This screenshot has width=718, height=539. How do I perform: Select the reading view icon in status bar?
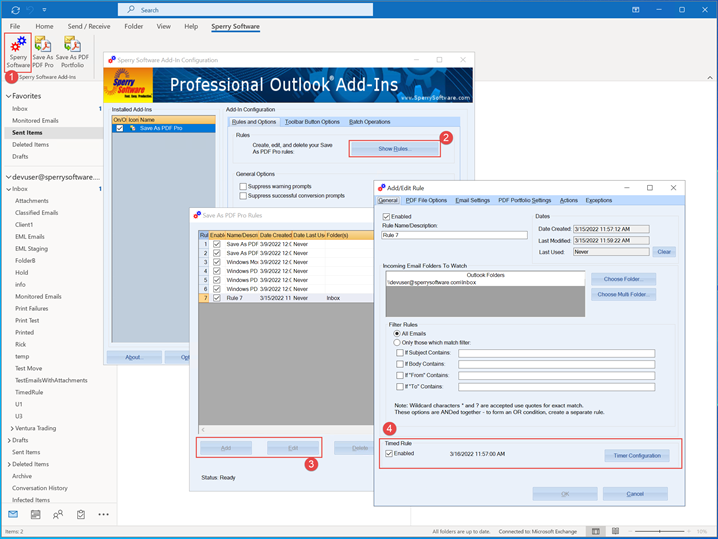(615, 531)
